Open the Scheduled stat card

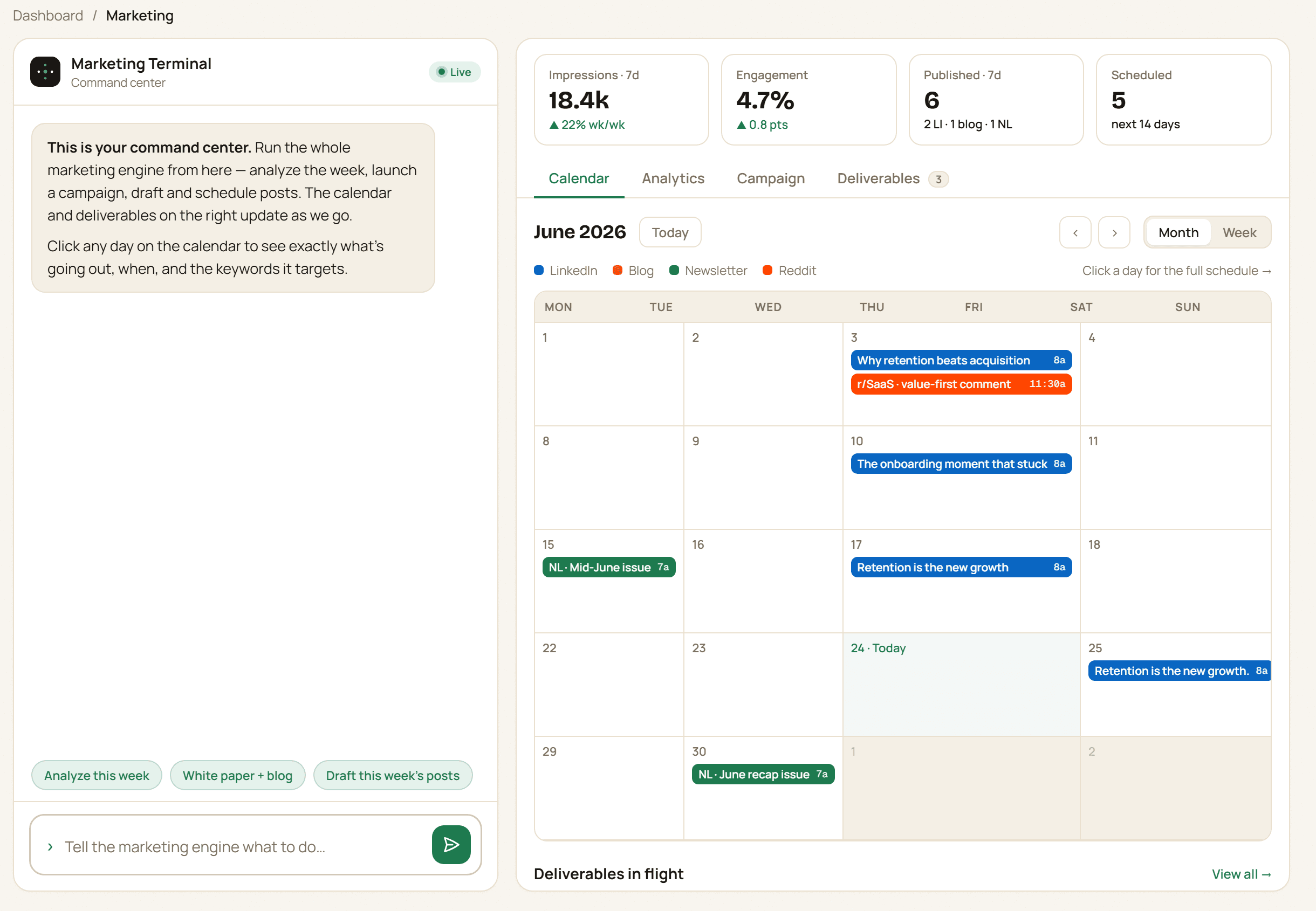(1183, 100)
